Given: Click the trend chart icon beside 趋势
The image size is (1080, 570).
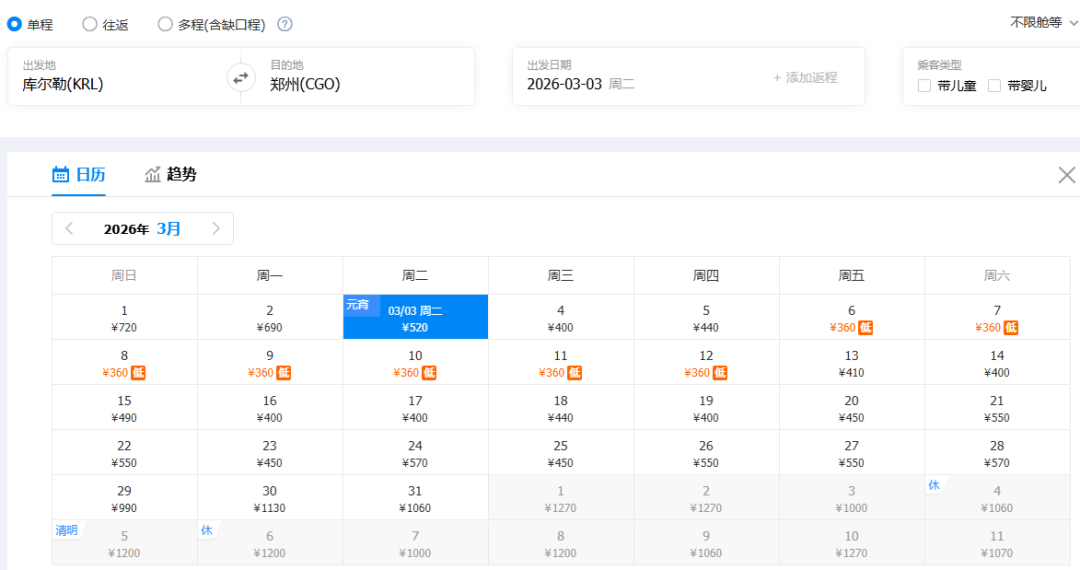Looking at the screenshot, I should 153,175.
